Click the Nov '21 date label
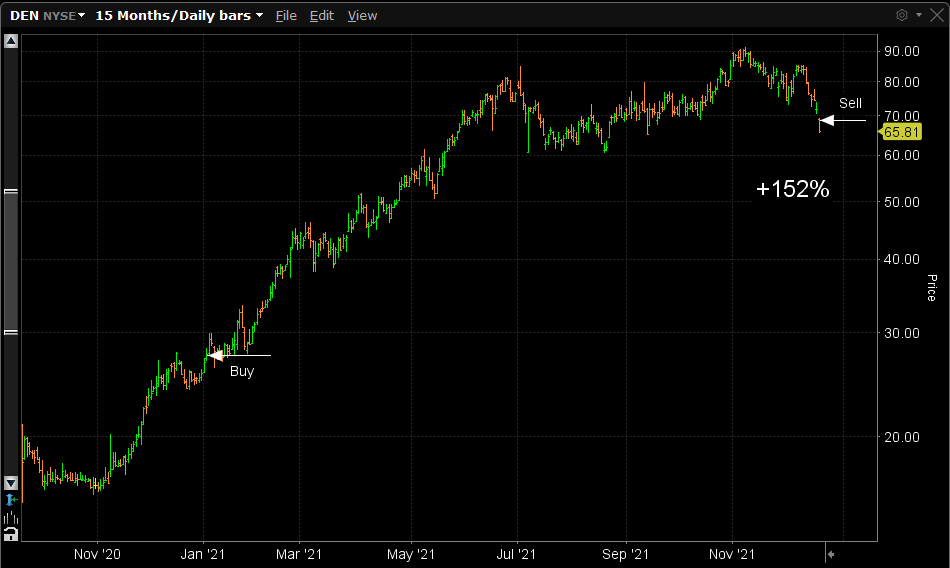950x568 pixels. 731,554
